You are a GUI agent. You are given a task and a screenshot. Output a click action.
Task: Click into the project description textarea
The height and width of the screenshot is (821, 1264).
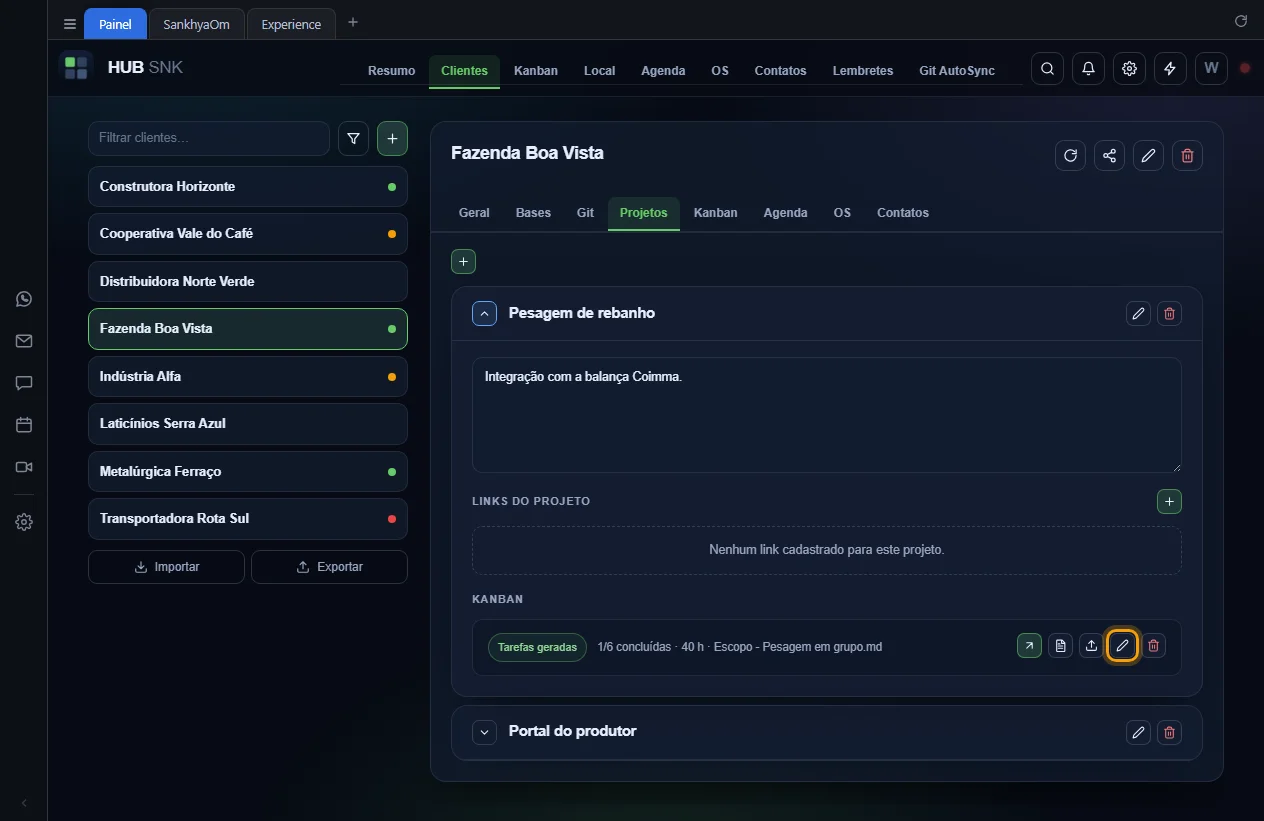(827, 415)
